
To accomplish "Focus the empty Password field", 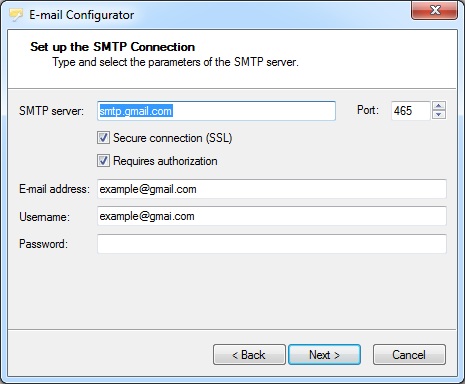I will (272, 244).
